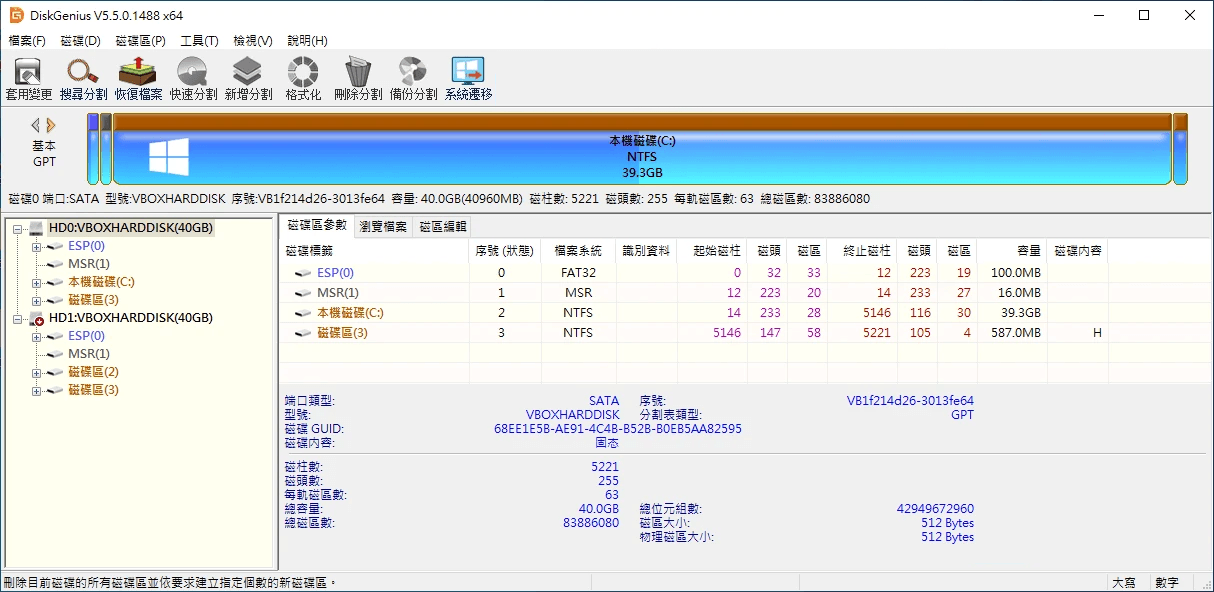Go to the next disk arrow
Viewport: 1214px width, 592px height.
[x=52, y=125]
